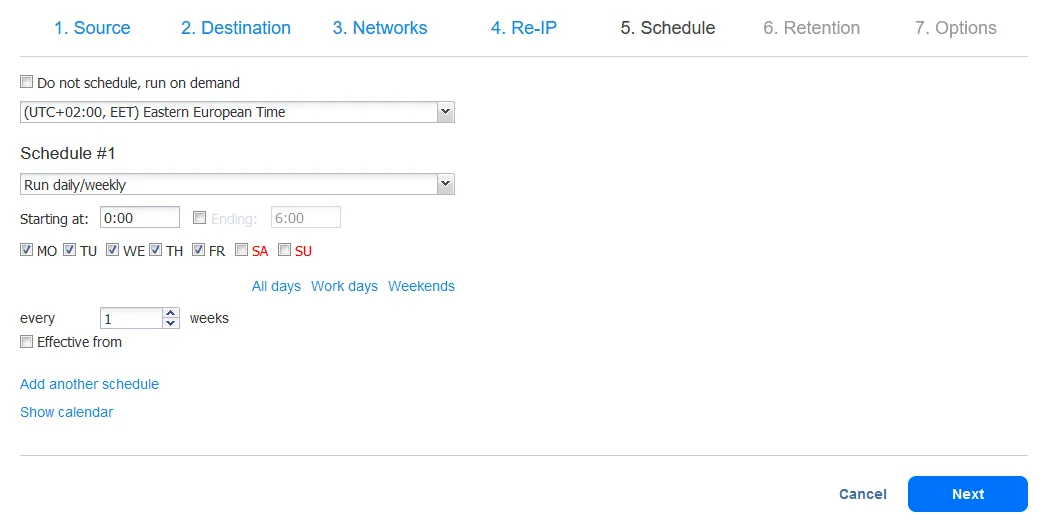This screenshot has width=1048, height=532.
Task: Check the SU day checkbox
Action: 285,250
